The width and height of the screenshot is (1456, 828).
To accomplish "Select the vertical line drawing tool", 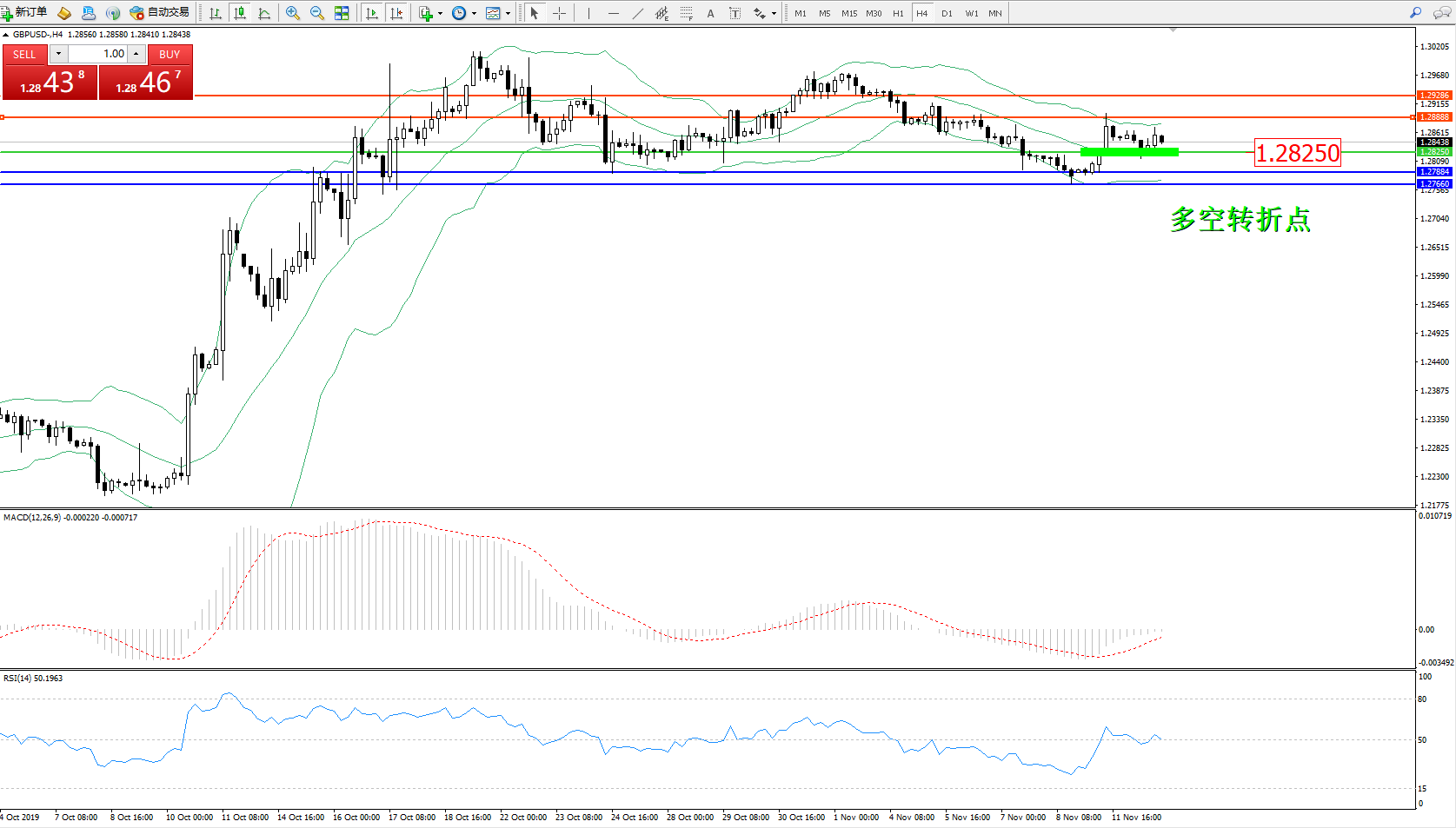I will (588, 13).
